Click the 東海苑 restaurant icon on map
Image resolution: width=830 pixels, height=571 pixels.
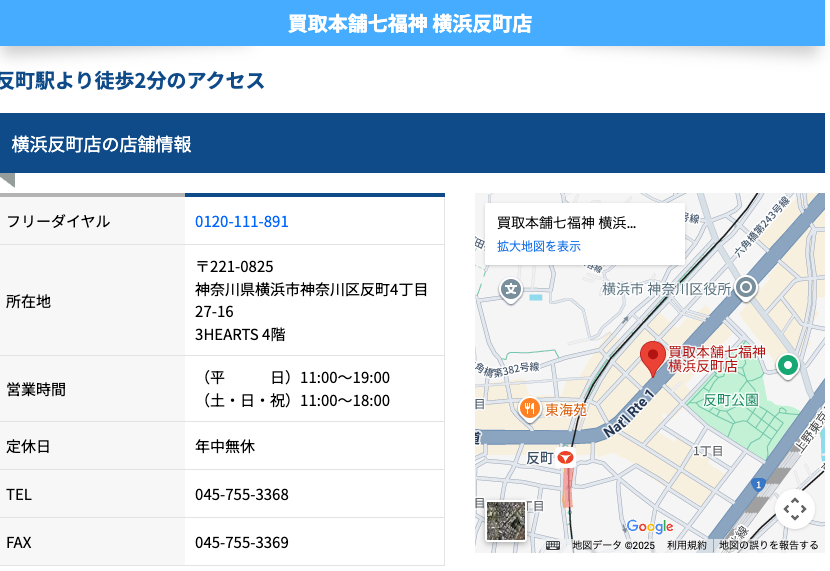click(529, 409)
